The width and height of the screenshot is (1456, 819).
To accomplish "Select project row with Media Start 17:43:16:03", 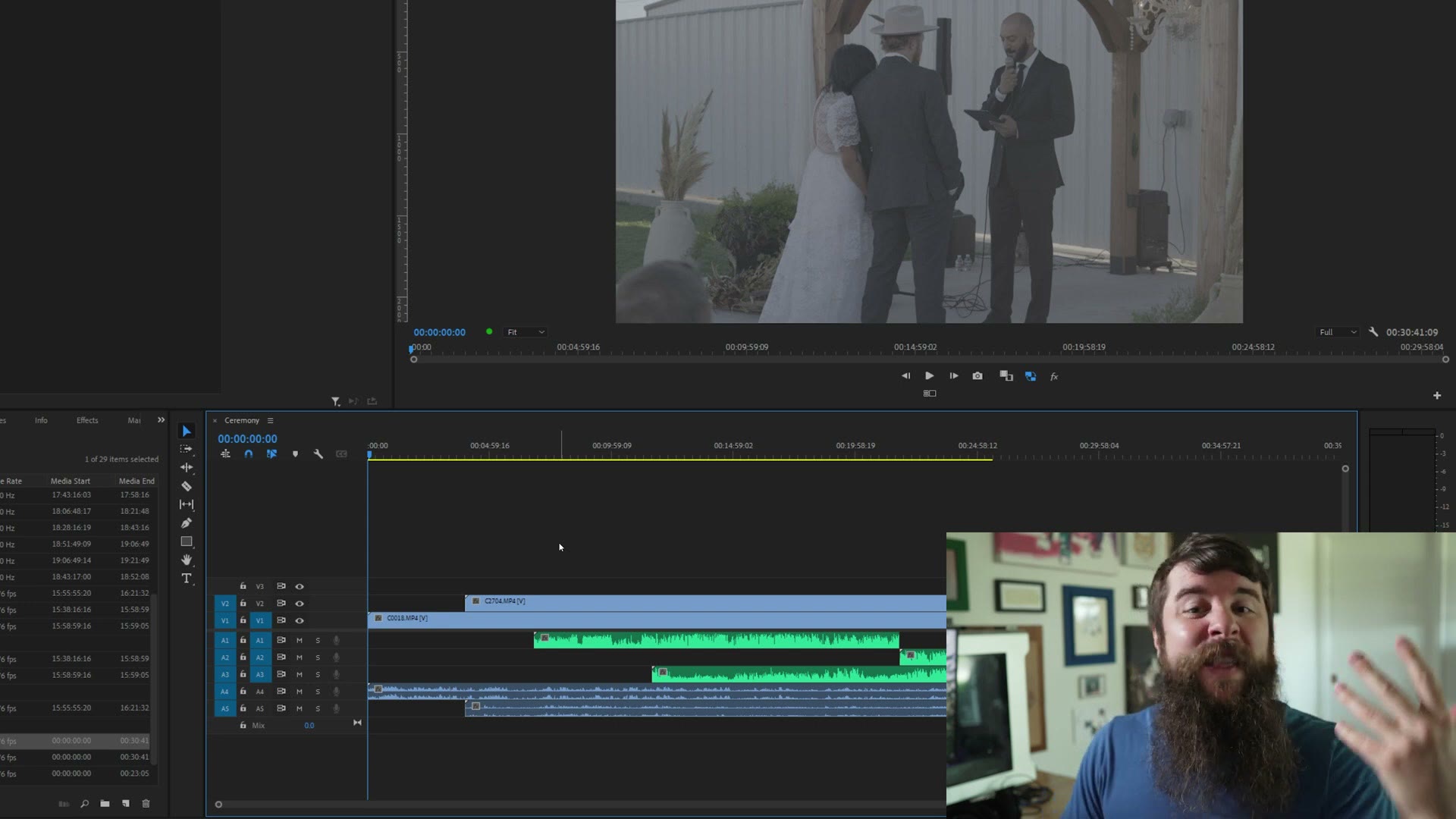I will [x=76, y=494].
